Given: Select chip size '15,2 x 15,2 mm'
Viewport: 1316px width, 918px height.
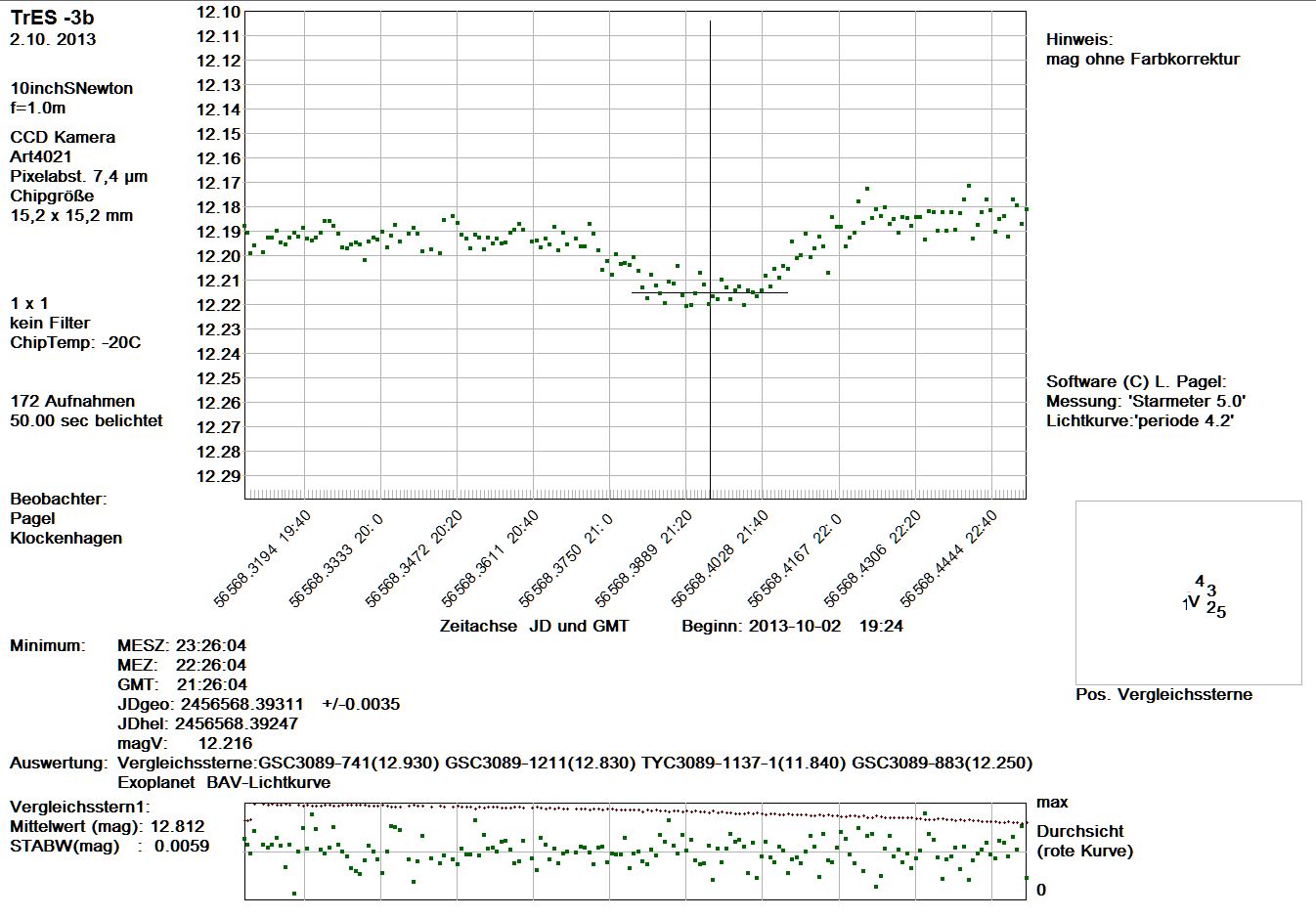Looking at the screenshot, I should pyautogui.click(x=71, y=215).
